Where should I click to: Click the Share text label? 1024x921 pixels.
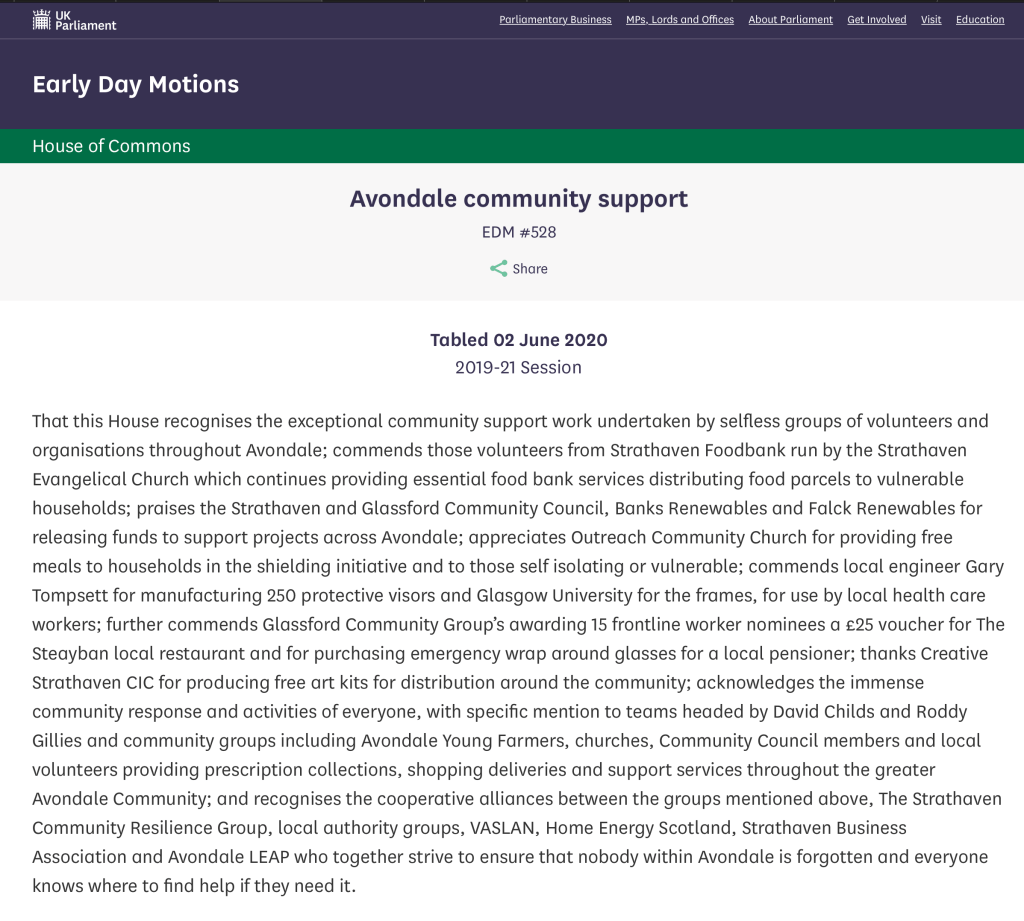pos(530,269)
